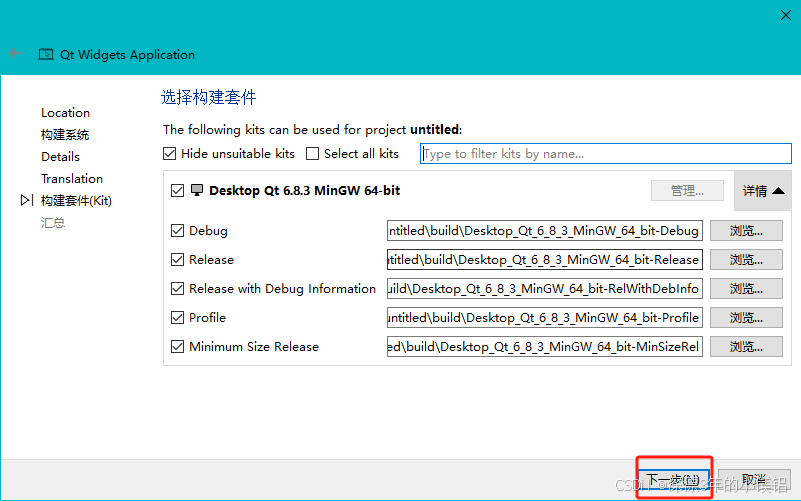801x501 pixels.
Task: Browse for the Release build directory
Action: click(x=746, y=259)
